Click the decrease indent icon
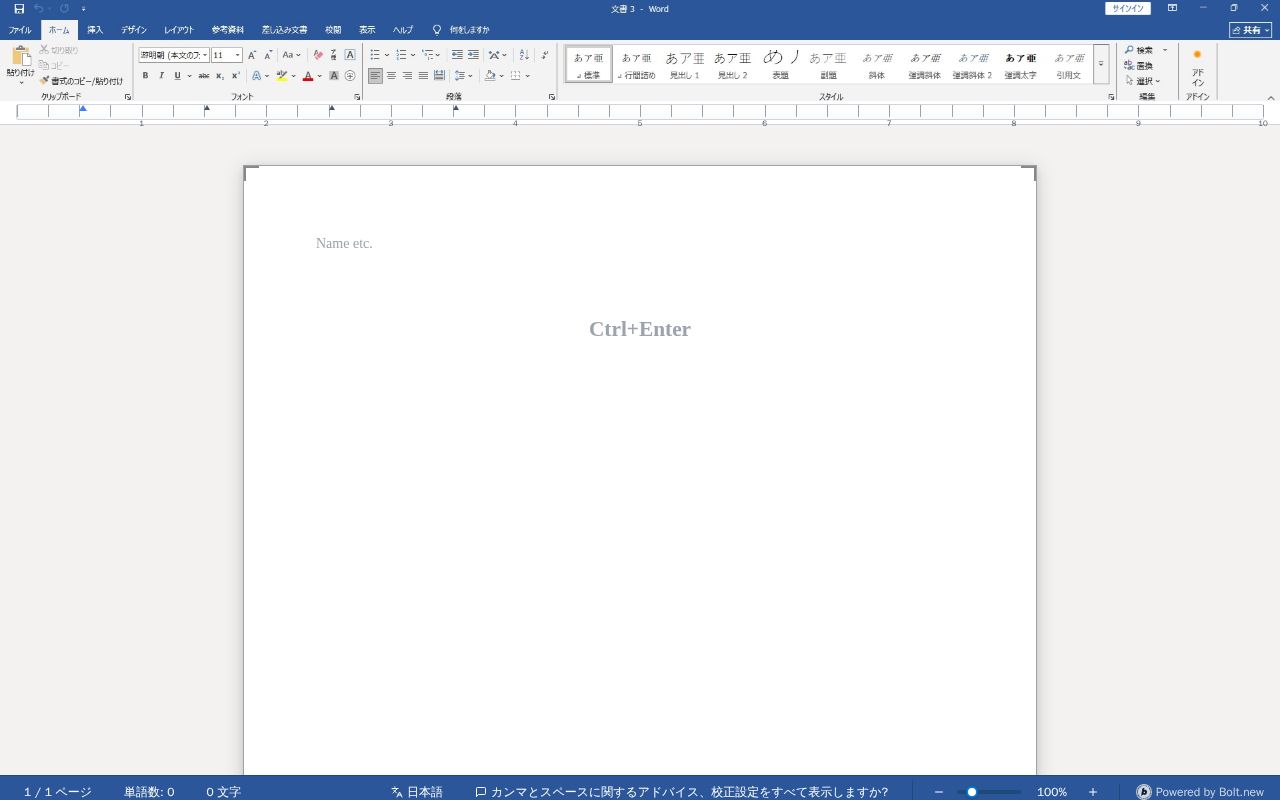Image resolution: width=1280 pixels, height=800 pixels. 457,55
